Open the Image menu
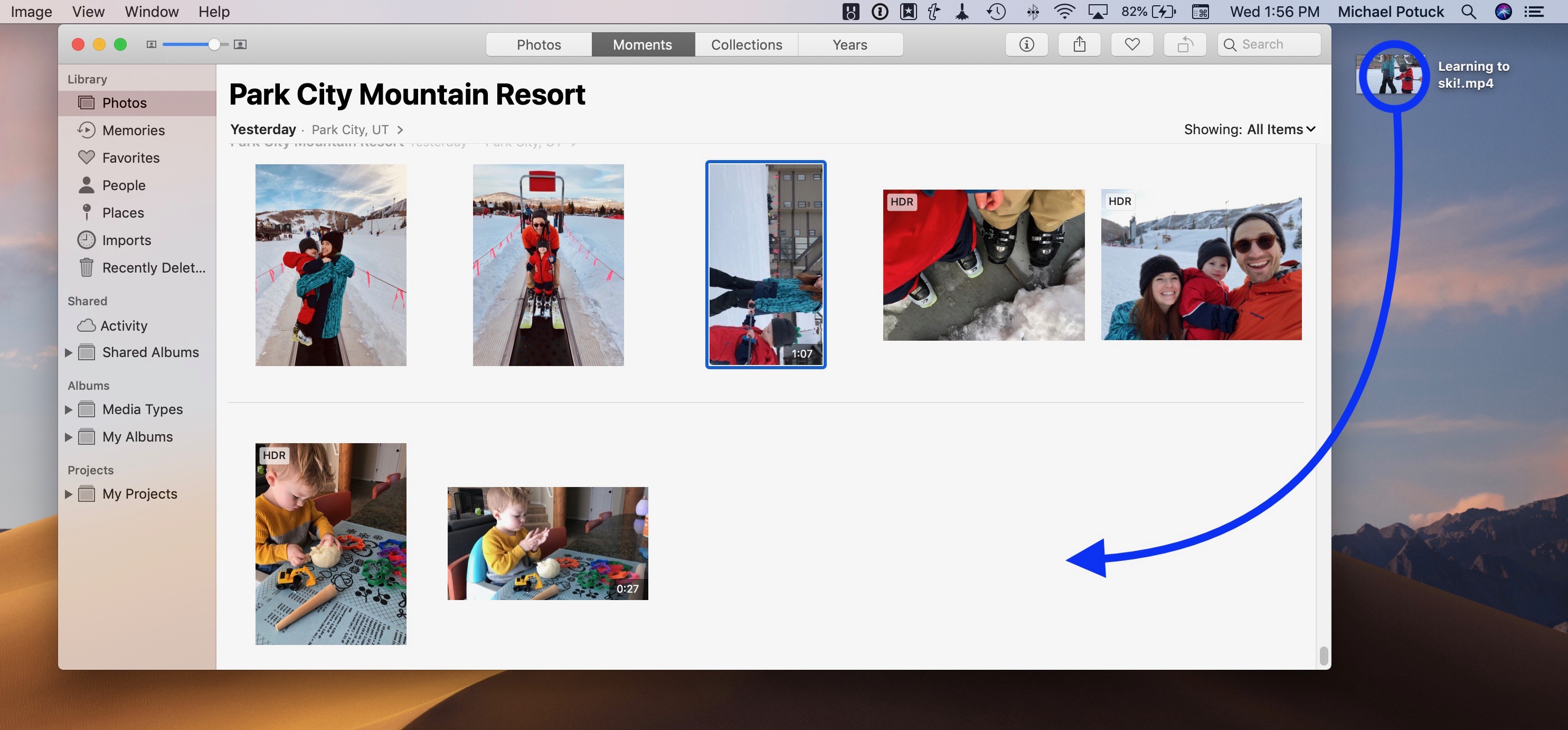Screen dimensions: 1568x730 tap(31, 12)
